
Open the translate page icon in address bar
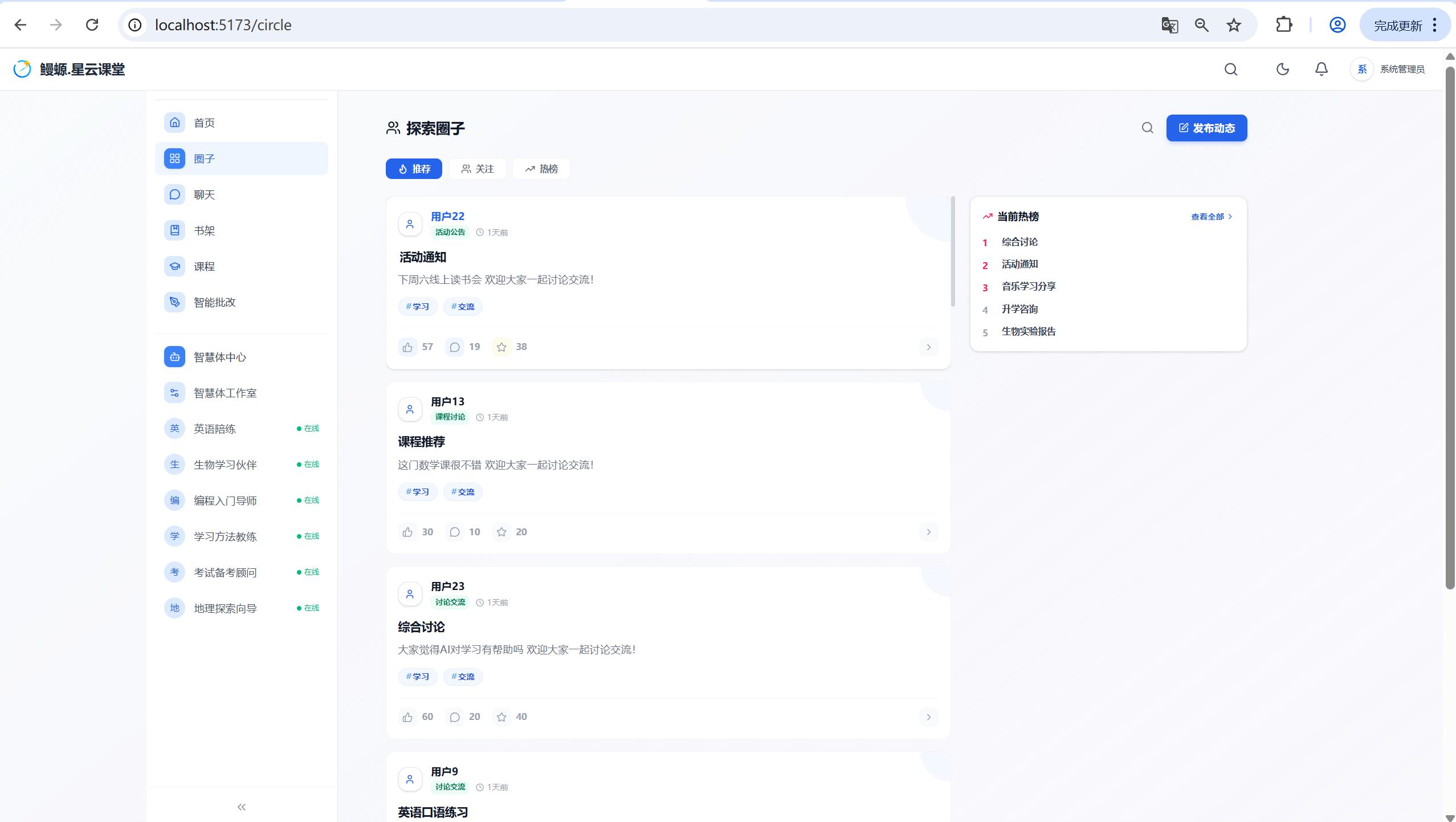coord(1169,25)
